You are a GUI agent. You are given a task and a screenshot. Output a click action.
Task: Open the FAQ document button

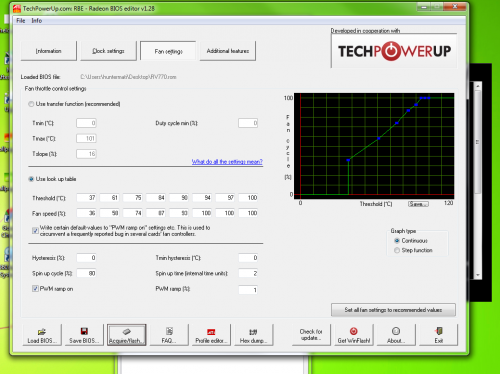(169, 335)
